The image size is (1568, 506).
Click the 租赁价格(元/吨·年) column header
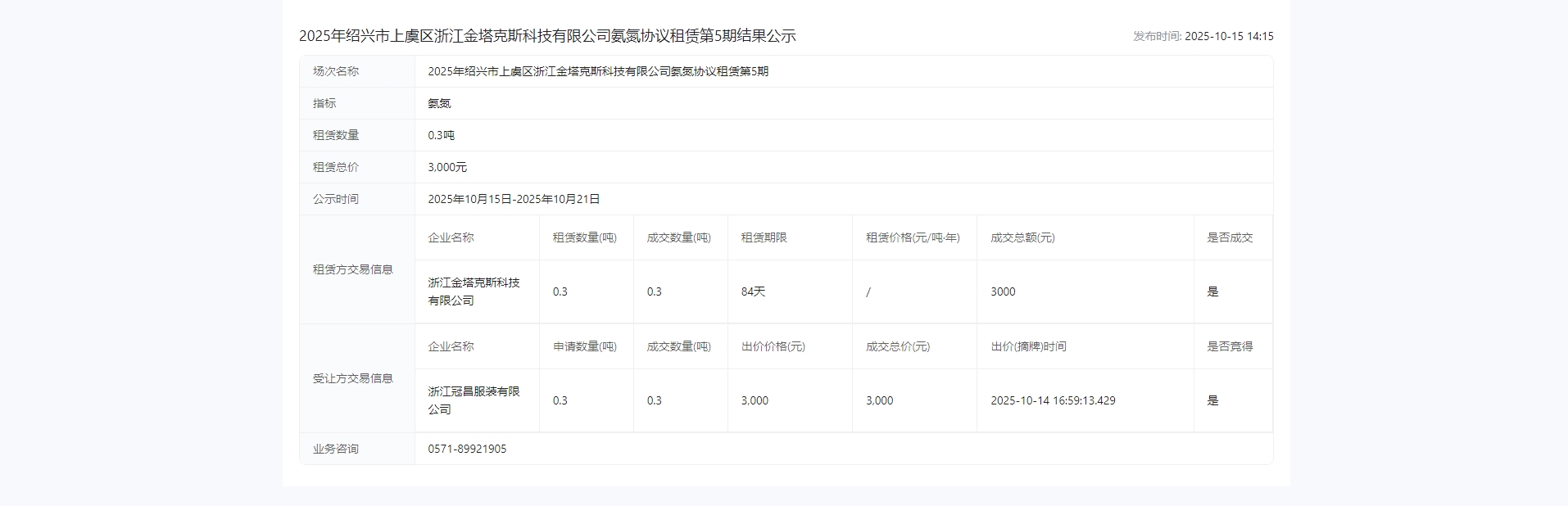point(913,237)
